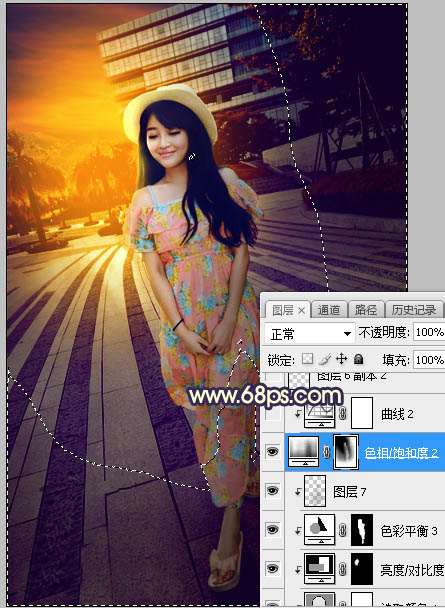Viewport: 445px width, 608px height.
Task: Switch to the 路径 tab
Action: 366,310
